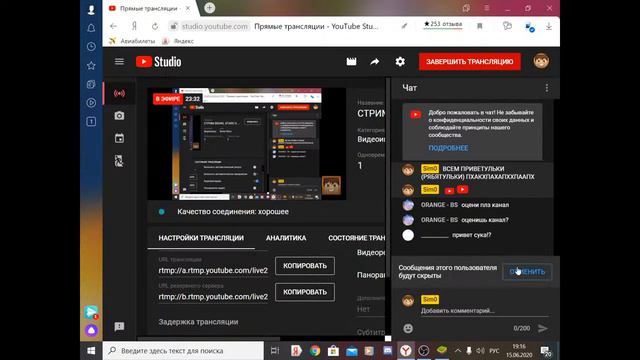Send the chat message arrow icon
Screen dimensions: 640x360
(x=542, y=328)
